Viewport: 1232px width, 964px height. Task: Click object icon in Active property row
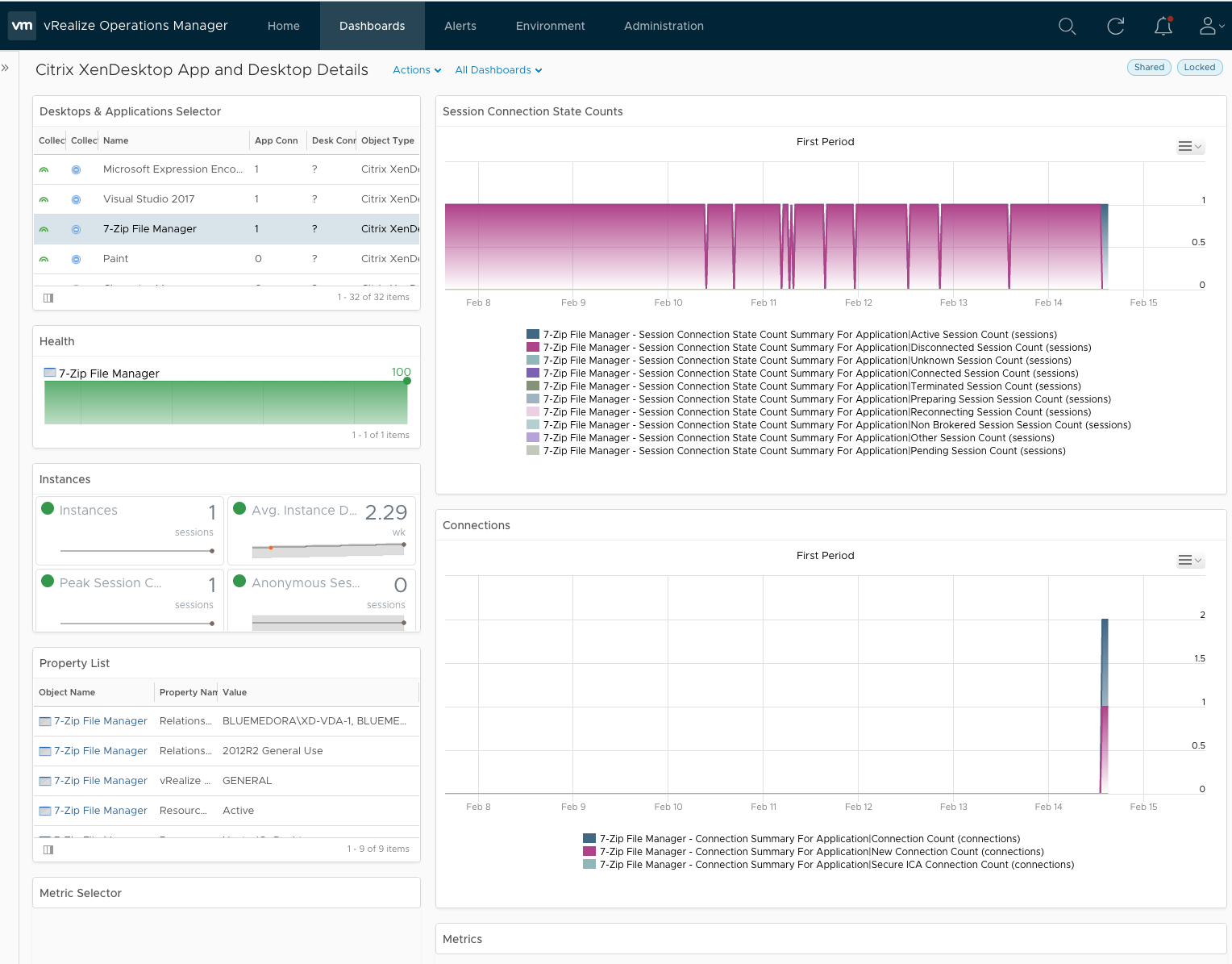point(45,811)
